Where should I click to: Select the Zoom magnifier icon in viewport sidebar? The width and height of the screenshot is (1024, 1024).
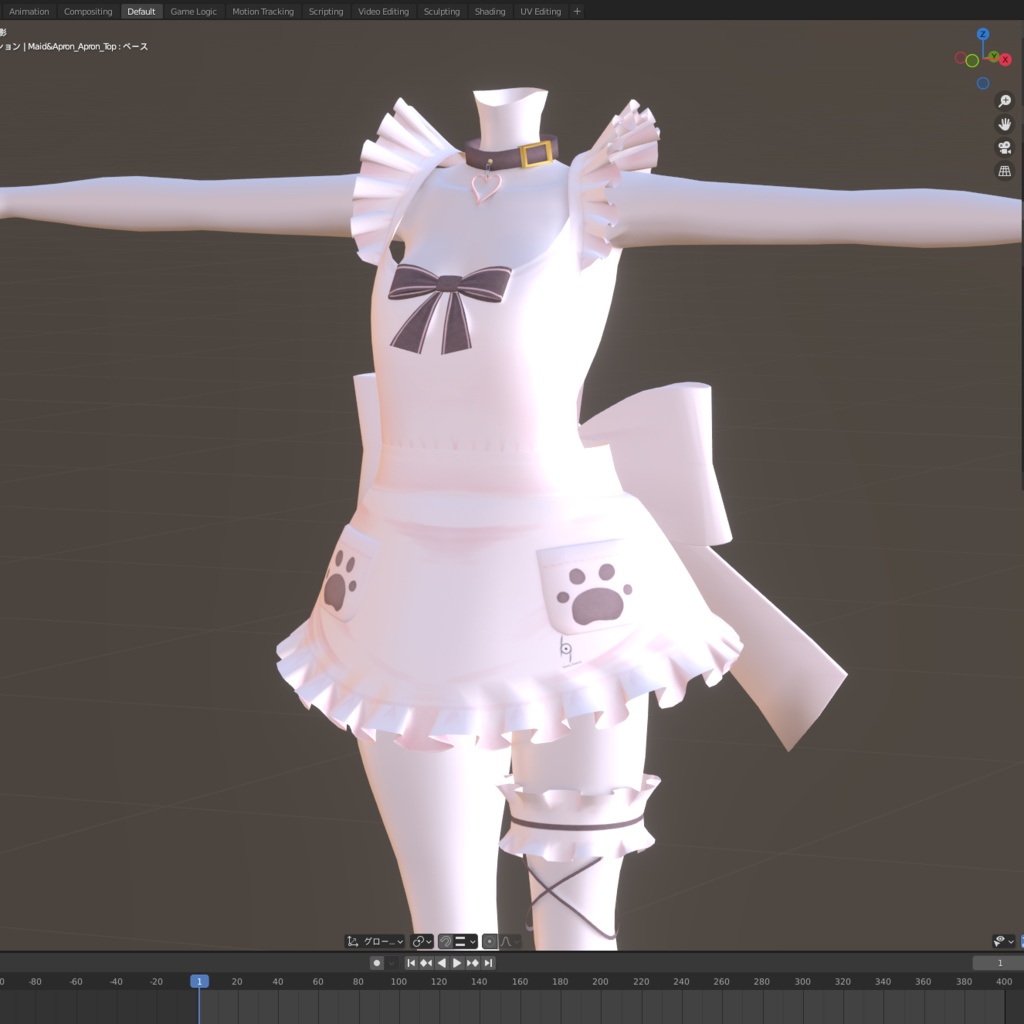coord(1005,101)
